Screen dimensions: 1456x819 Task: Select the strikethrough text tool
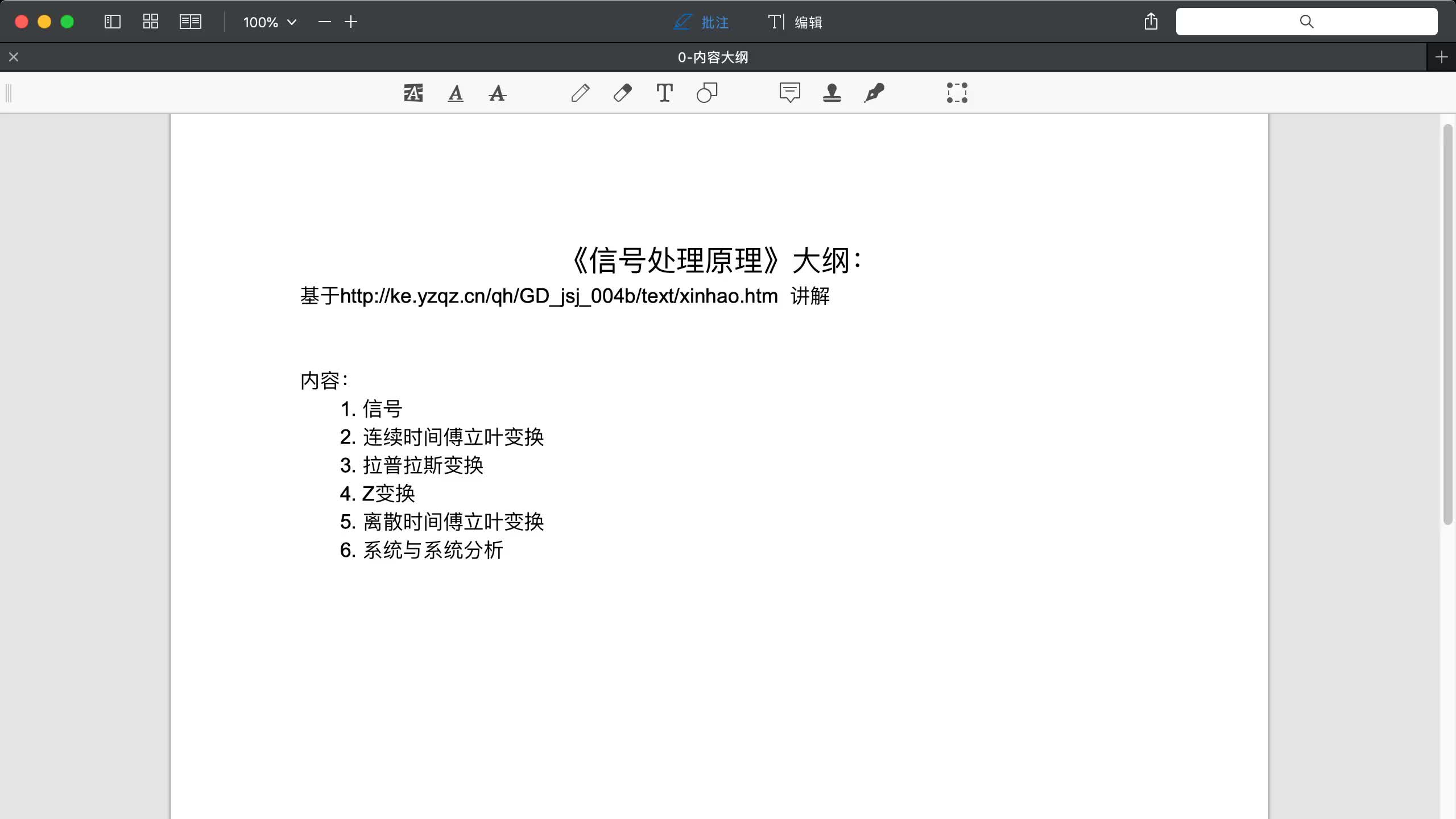pos(498,93)
